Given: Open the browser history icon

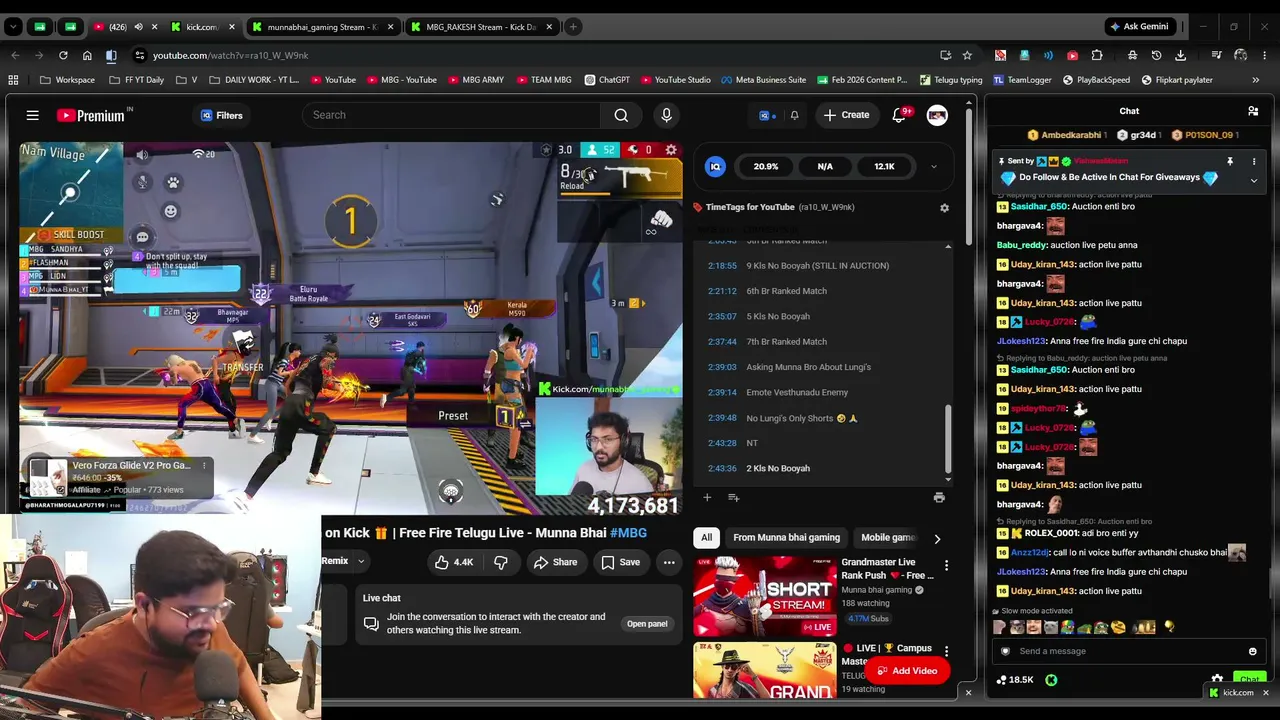Looking at the screenshot, I should pos(1157,55).
